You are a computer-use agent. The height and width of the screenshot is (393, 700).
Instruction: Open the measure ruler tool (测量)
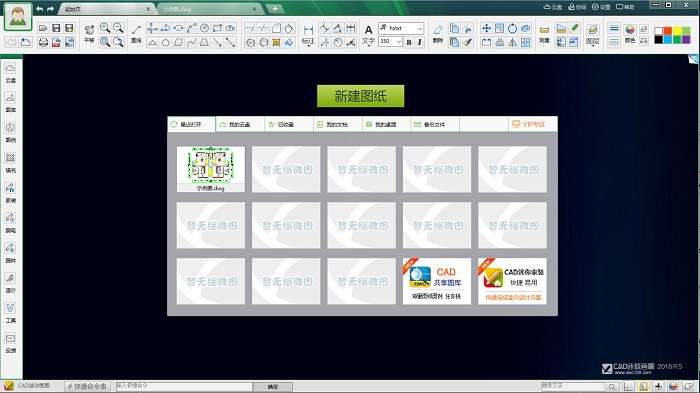(544, 34)
